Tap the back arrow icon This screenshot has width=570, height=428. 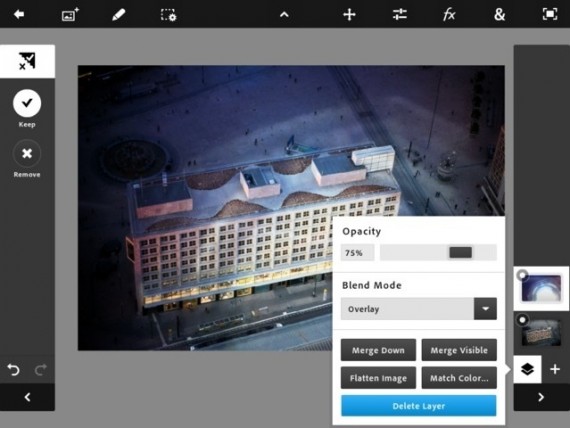[19, 15]
